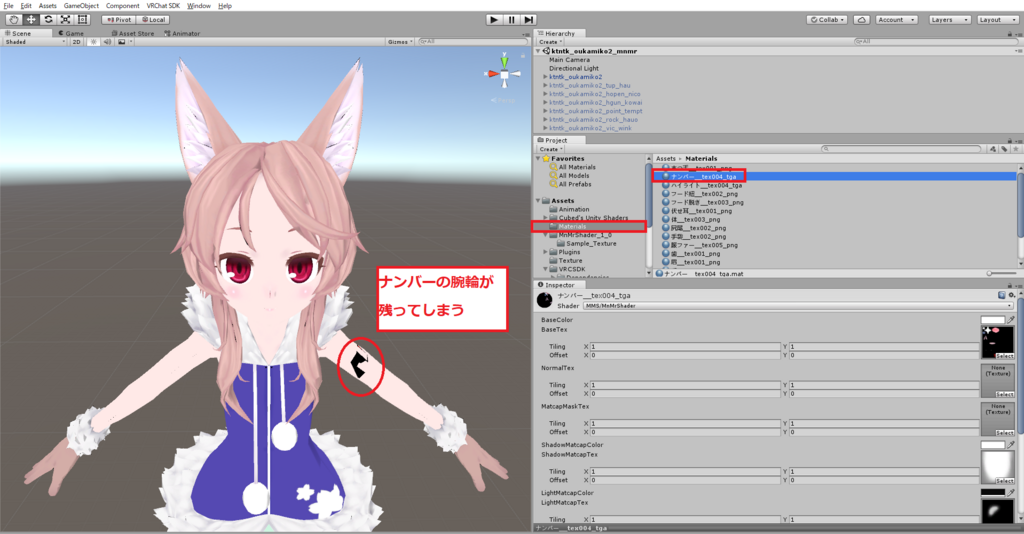
Task: Open the GameObject menu
Action: [81, 5]
